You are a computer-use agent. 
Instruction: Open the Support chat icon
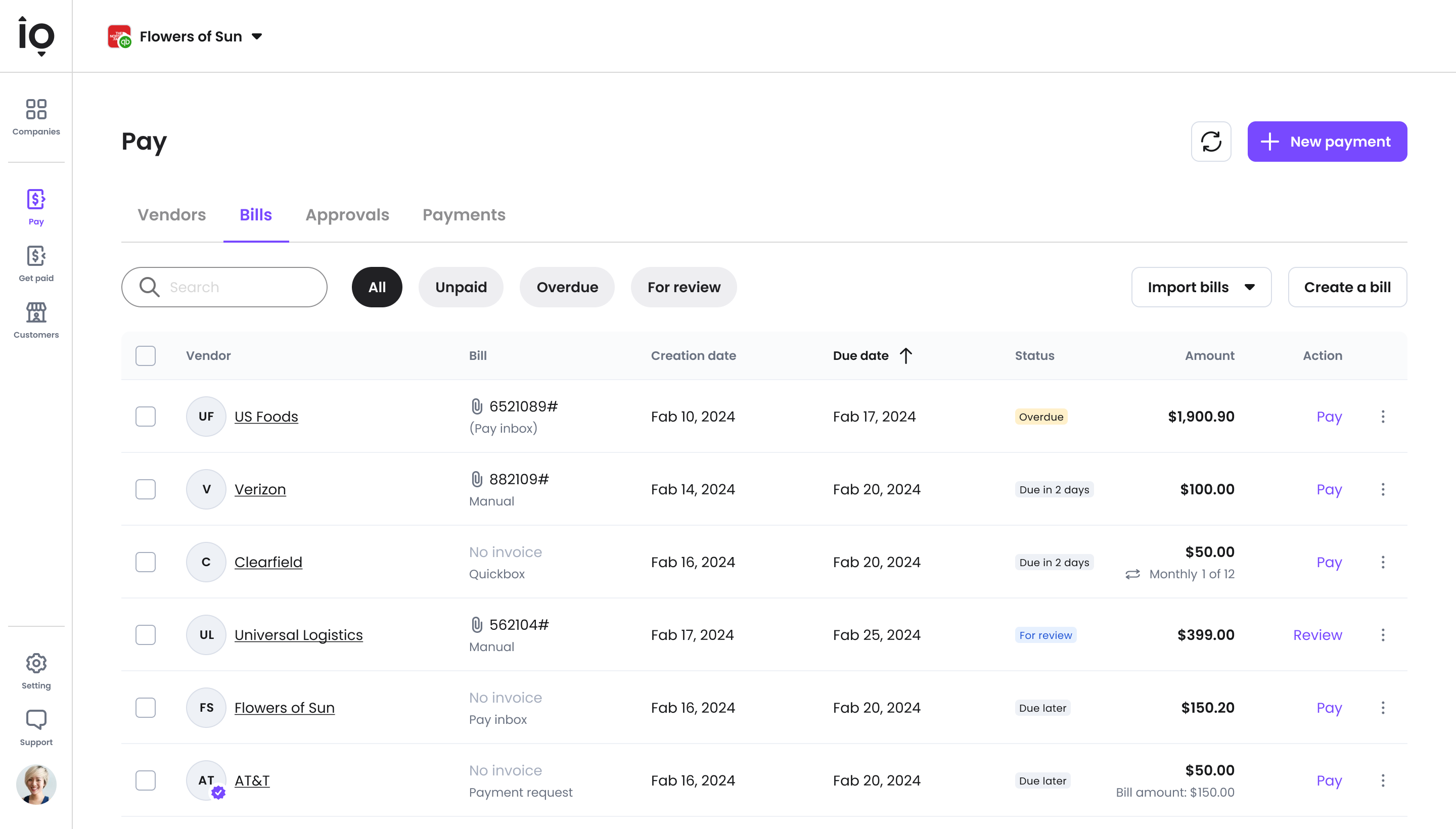[x=36, y=720]
